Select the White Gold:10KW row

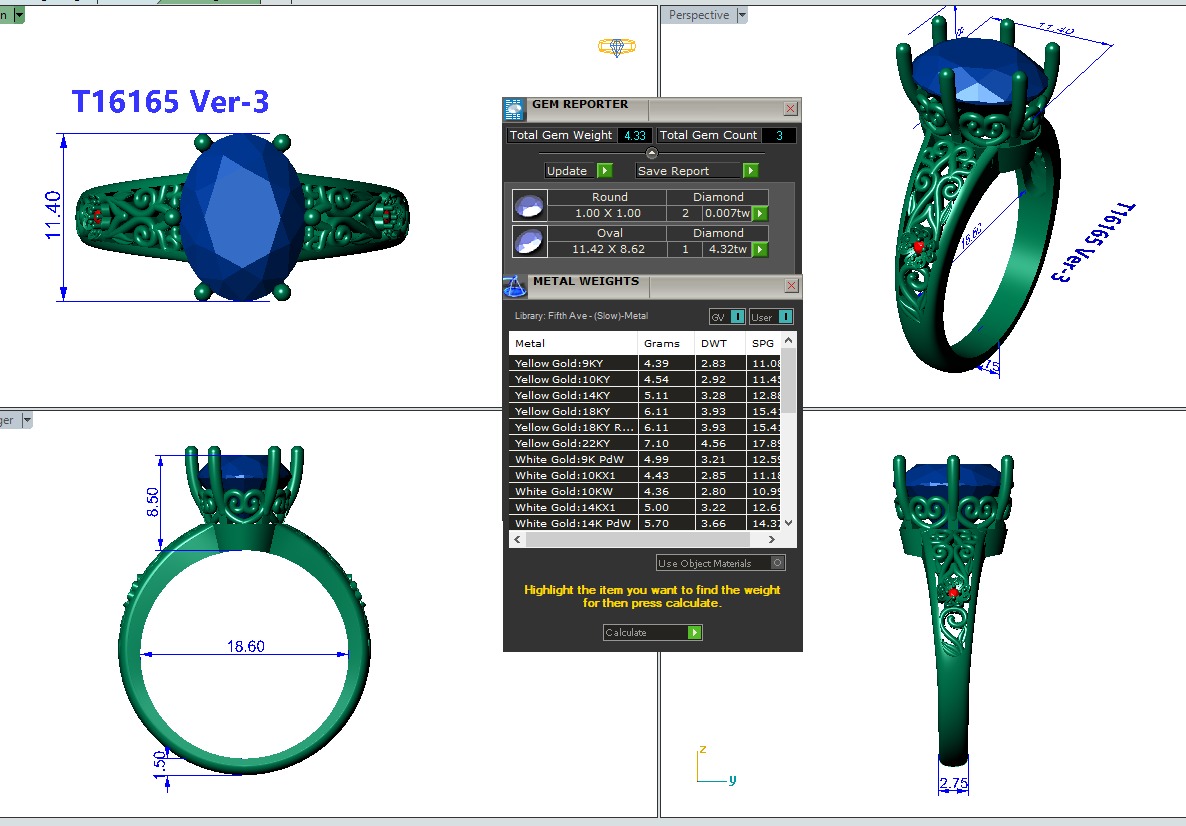644,491
